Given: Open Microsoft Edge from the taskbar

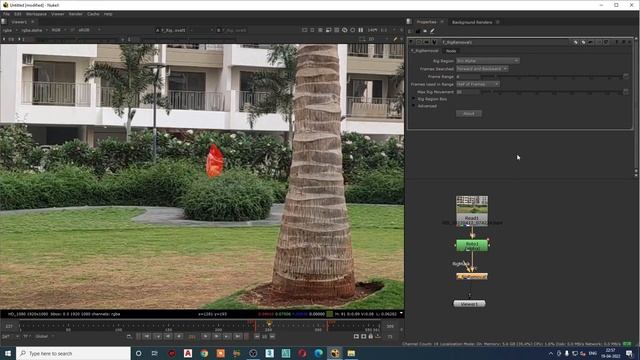Looking at the screenshot, I should pos(318,353).
